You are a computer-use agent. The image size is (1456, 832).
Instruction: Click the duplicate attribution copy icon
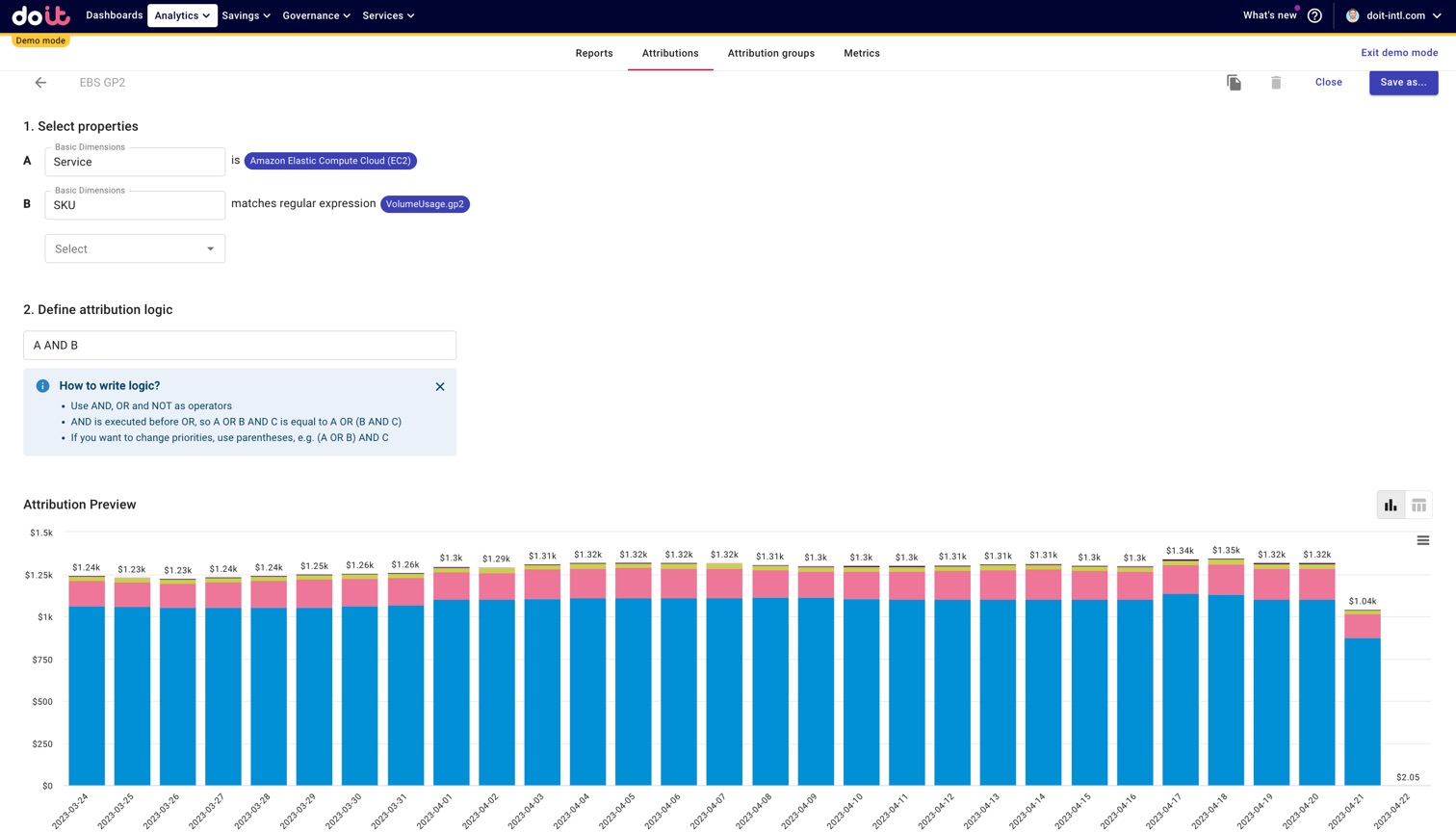[1234, 83]
